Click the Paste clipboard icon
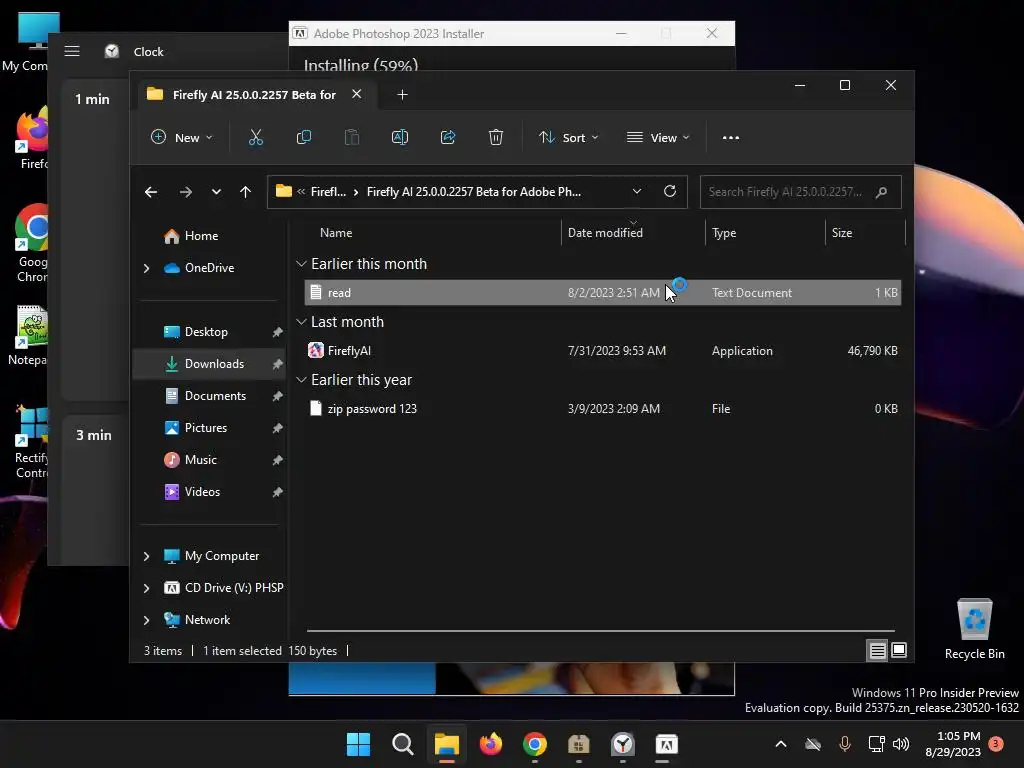Viewport: 1024px width, 768px height. [x=352, y=137]
